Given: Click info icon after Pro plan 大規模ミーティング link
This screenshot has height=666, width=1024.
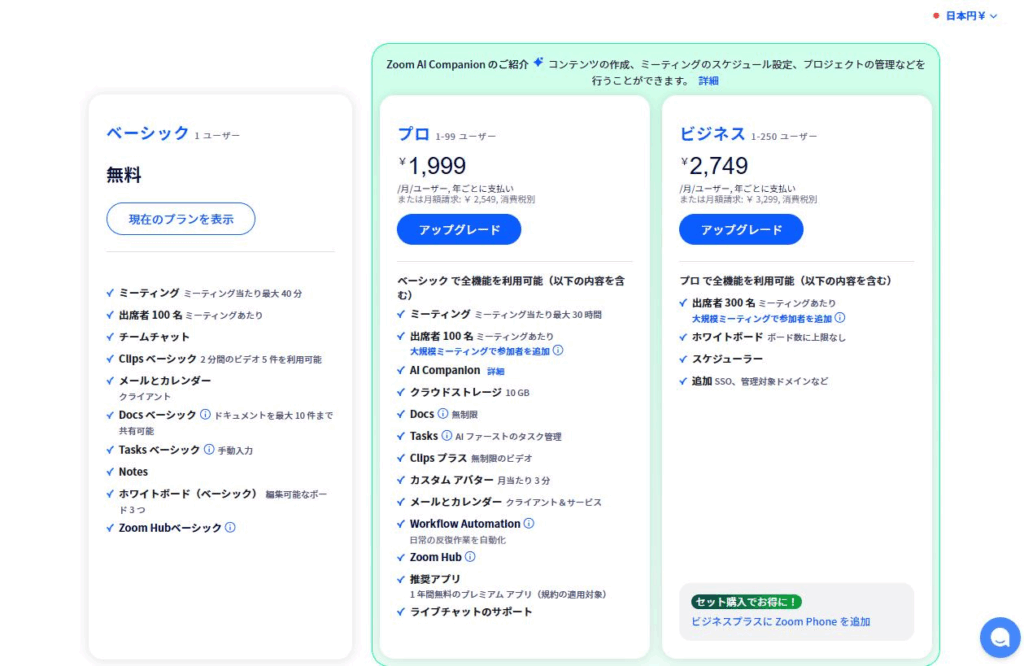Looking at the screenshot, I should [558, 351].
